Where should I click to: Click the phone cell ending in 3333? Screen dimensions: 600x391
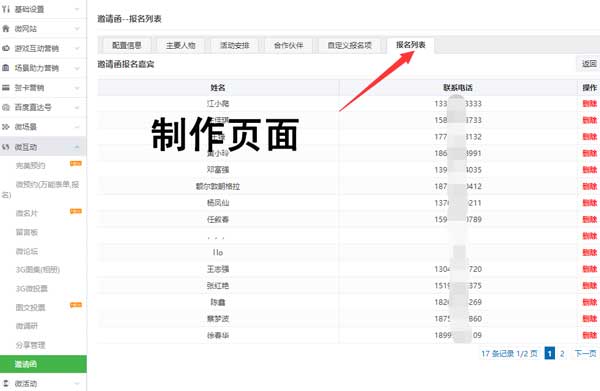click(x=458, y=104)
